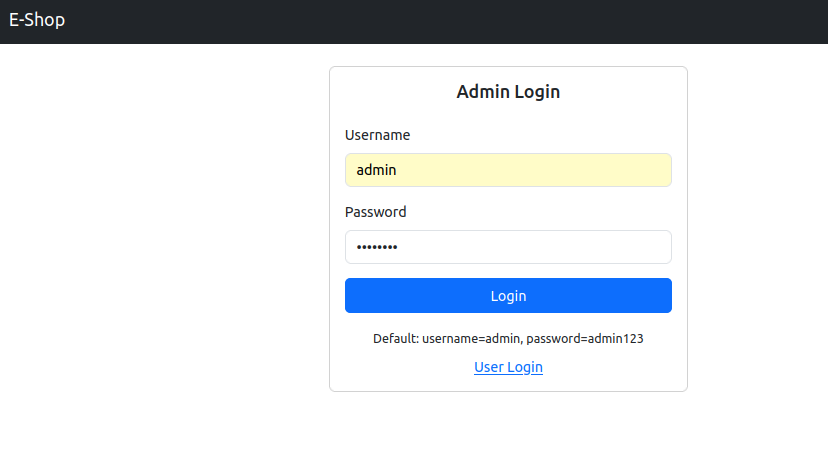Click the default credentials hint text

[x=508, y=339]
